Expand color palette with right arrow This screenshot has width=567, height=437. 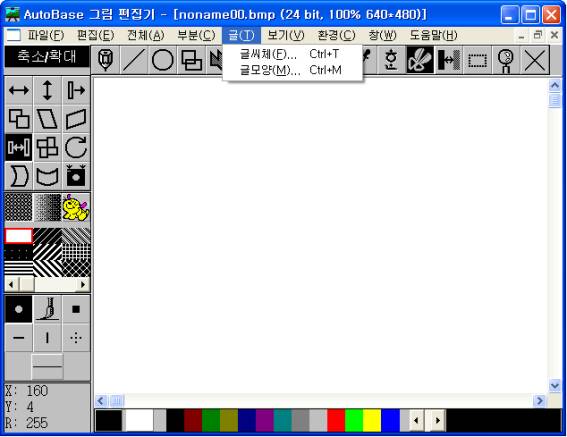point(438,420)
